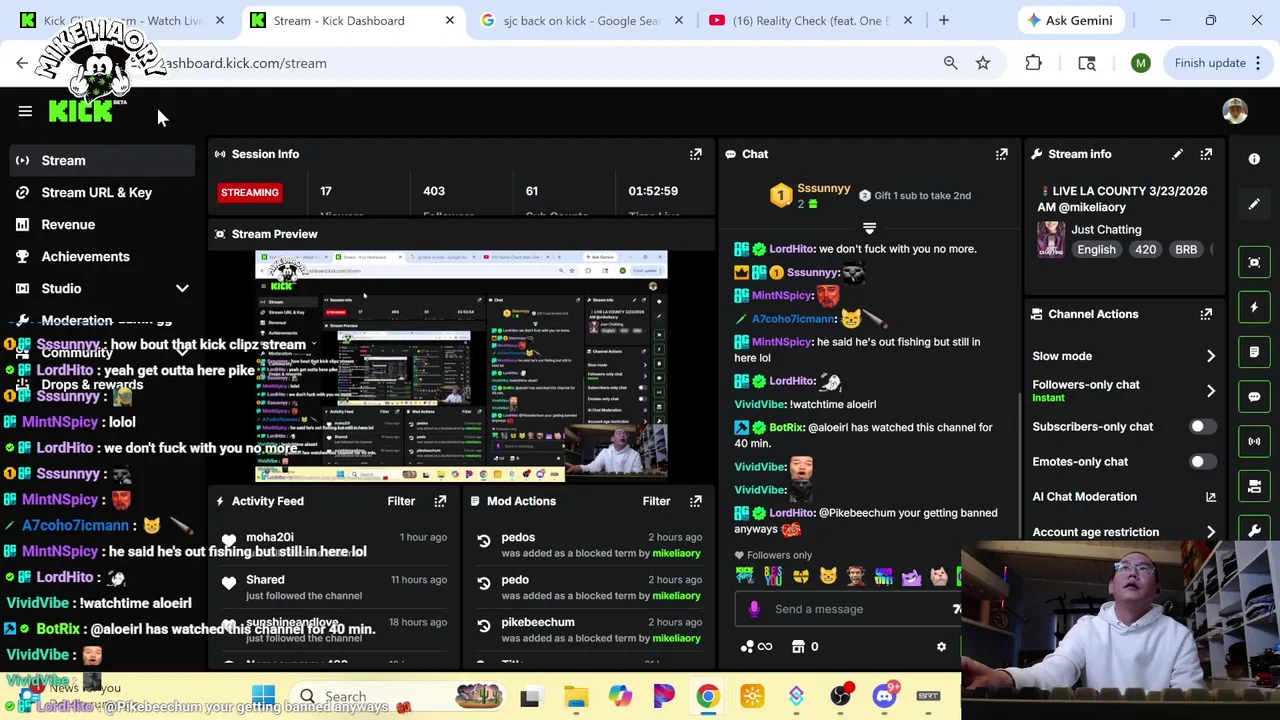Pop out the Session Info panel
The height and width of the screenshot is (720, 1280).
click(695, 154)
